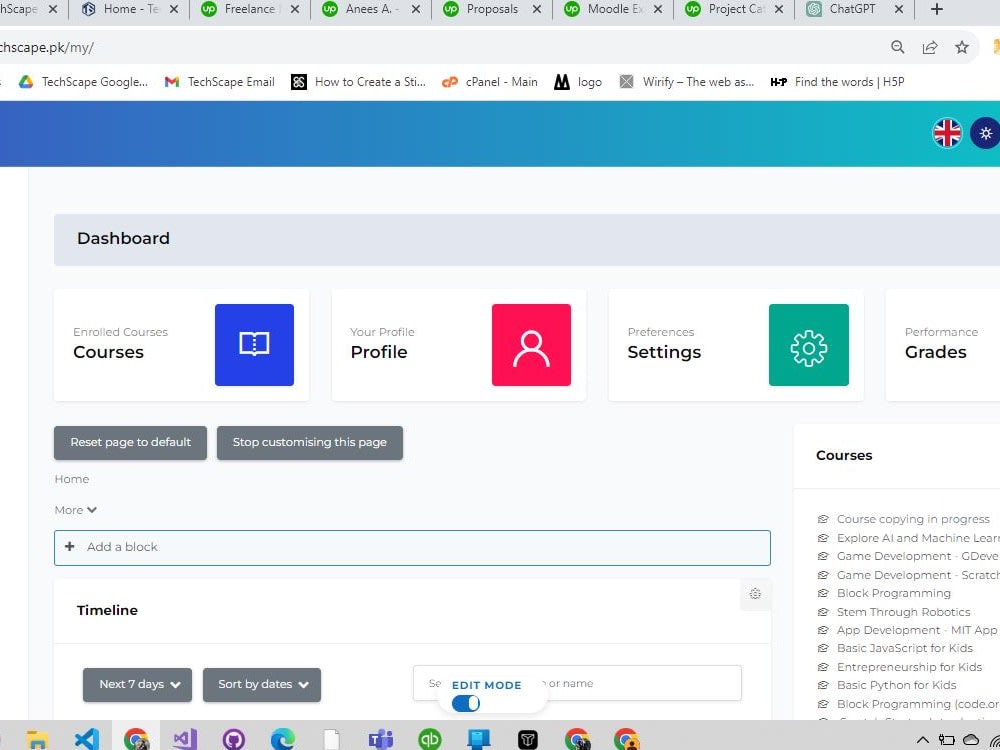This screenshot has width=1000, height=750.
Task: Open Microsoft Teams from the taskbar
Action: pos(381,739)
